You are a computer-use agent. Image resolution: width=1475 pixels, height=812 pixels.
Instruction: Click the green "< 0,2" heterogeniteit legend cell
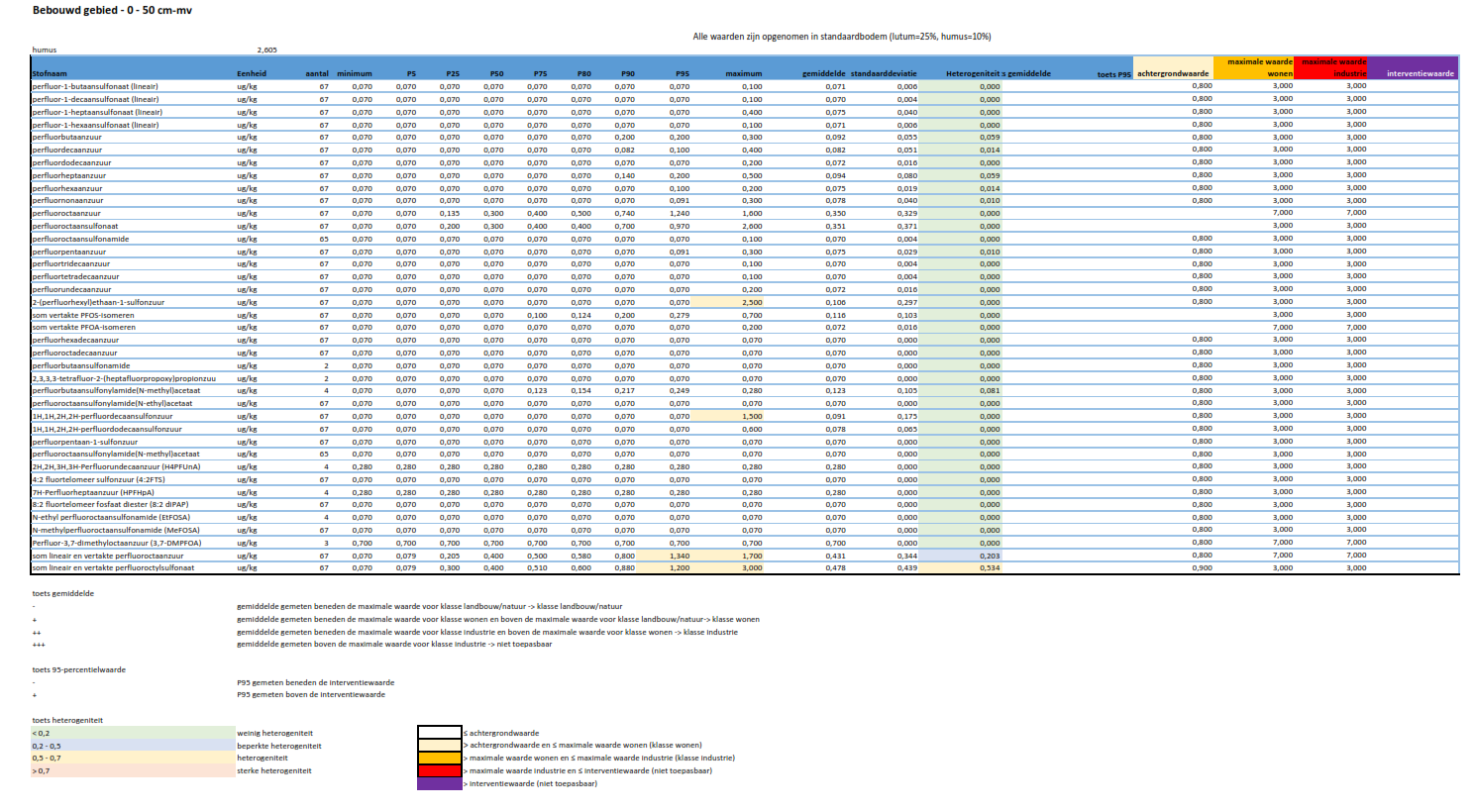[133, 734]
